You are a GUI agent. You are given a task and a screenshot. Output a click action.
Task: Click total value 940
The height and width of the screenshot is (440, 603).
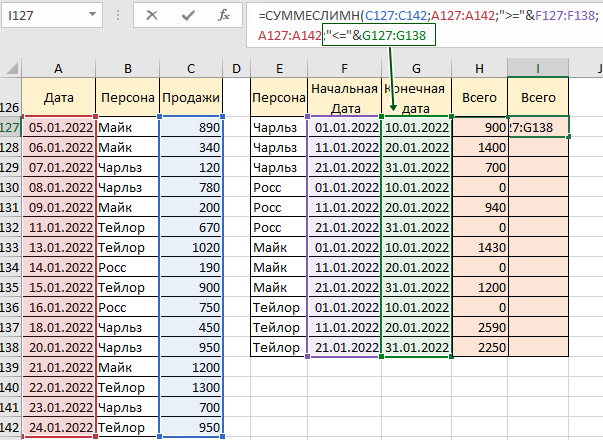click(x=480, y=208)
